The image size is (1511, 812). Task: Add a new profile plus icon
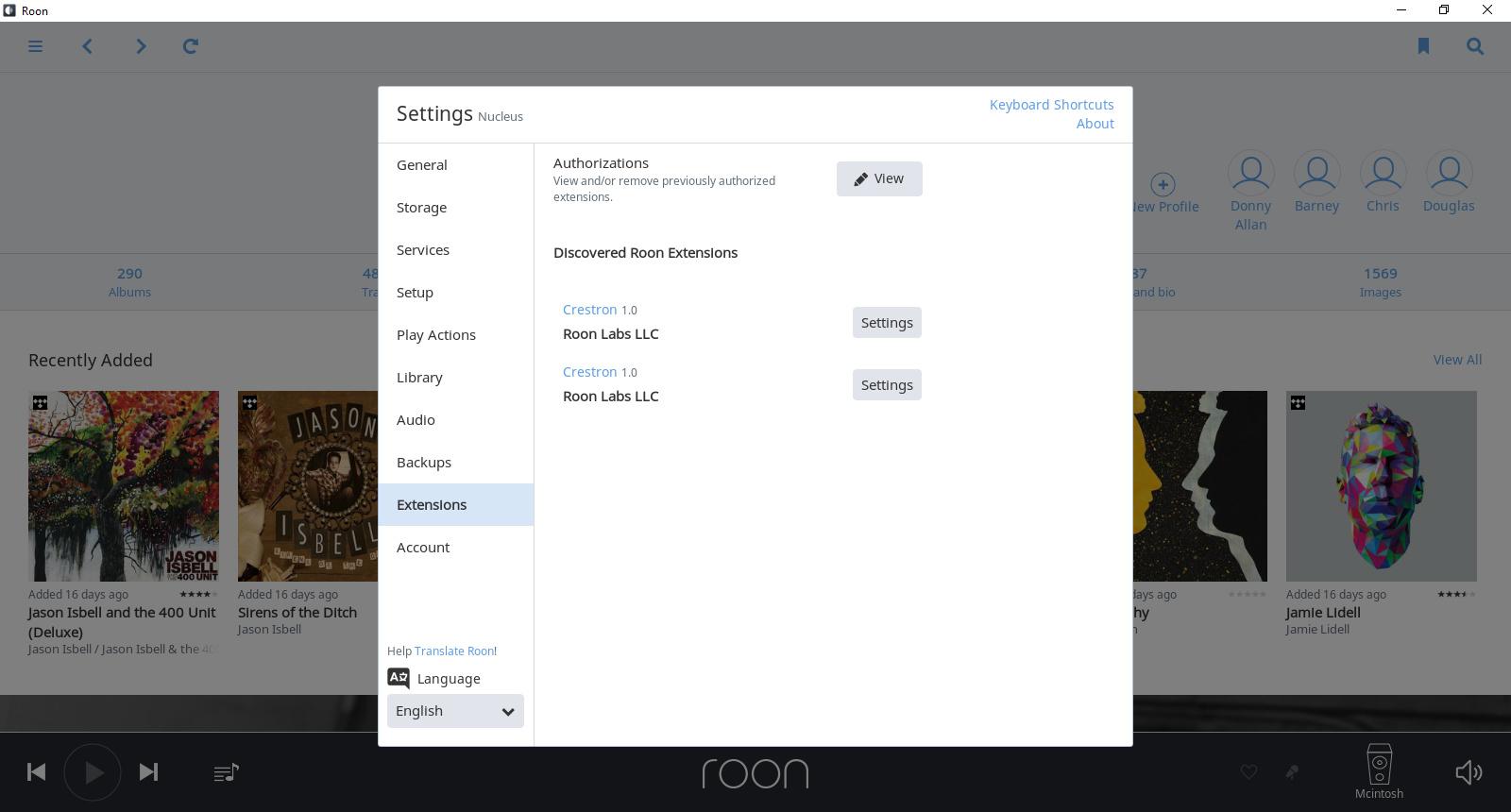click(x=1163, y=184)
